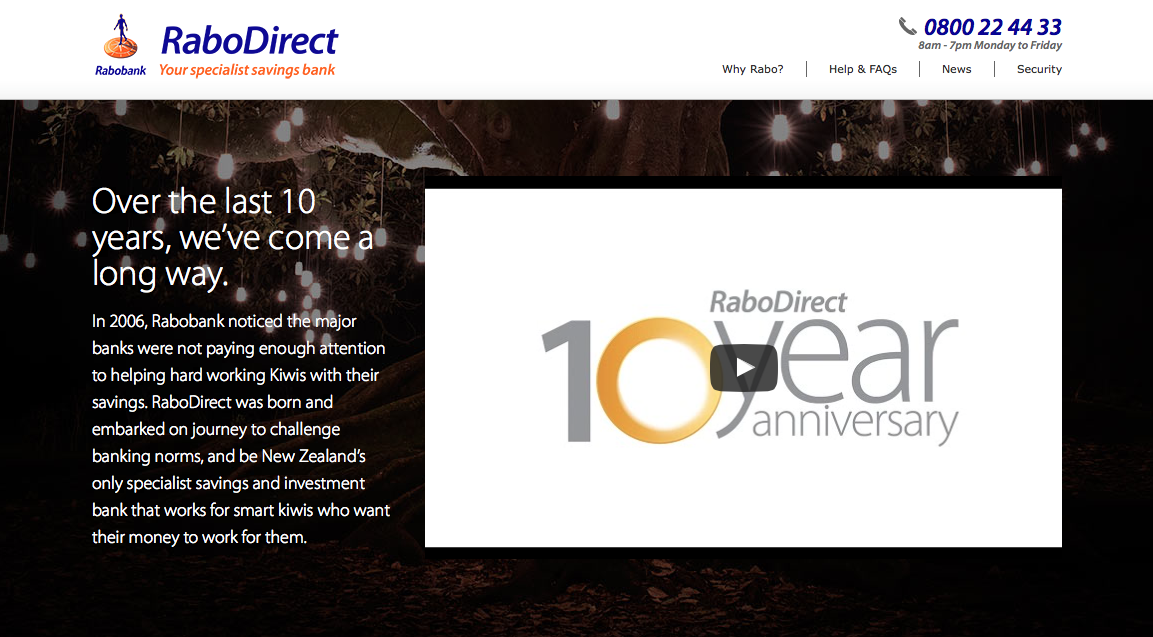This screenshot has width=1153, height=637.
Task: Open the Why Rabo? menu item
Action: pos(752,69)
